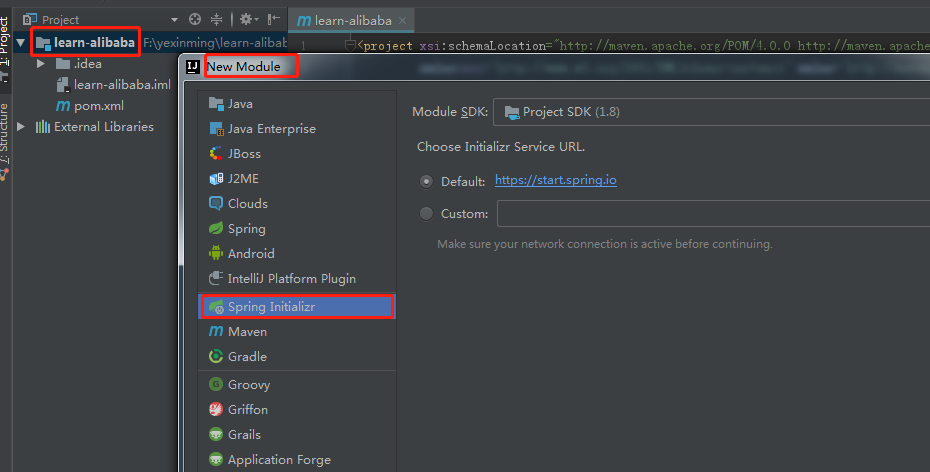Open Project panel settings gear
Viewport: 930px width, 472px height.
click(249, 20)
